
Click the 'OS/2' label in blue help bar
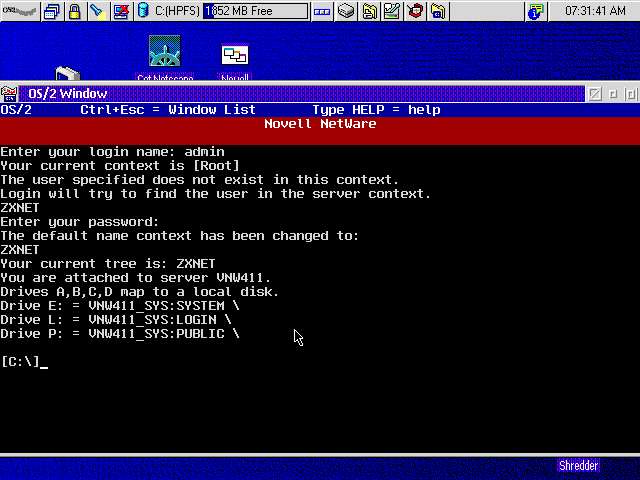pyautogui.click(x=16, y=110)
